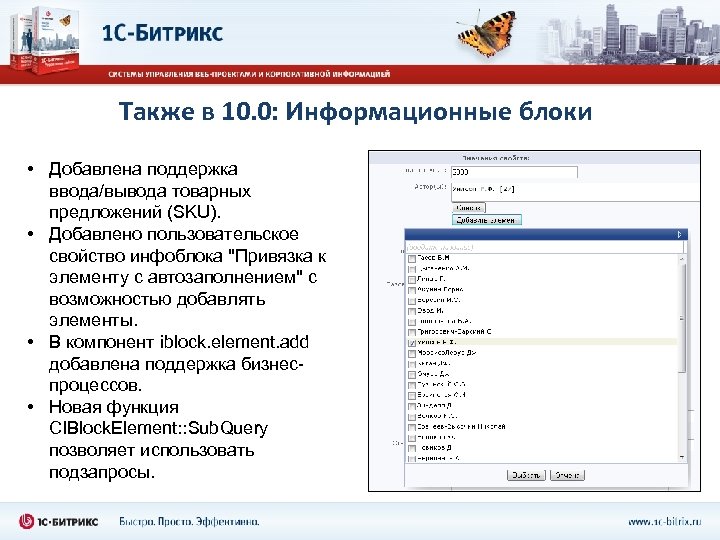Click the text iblock.element.add

234,342
